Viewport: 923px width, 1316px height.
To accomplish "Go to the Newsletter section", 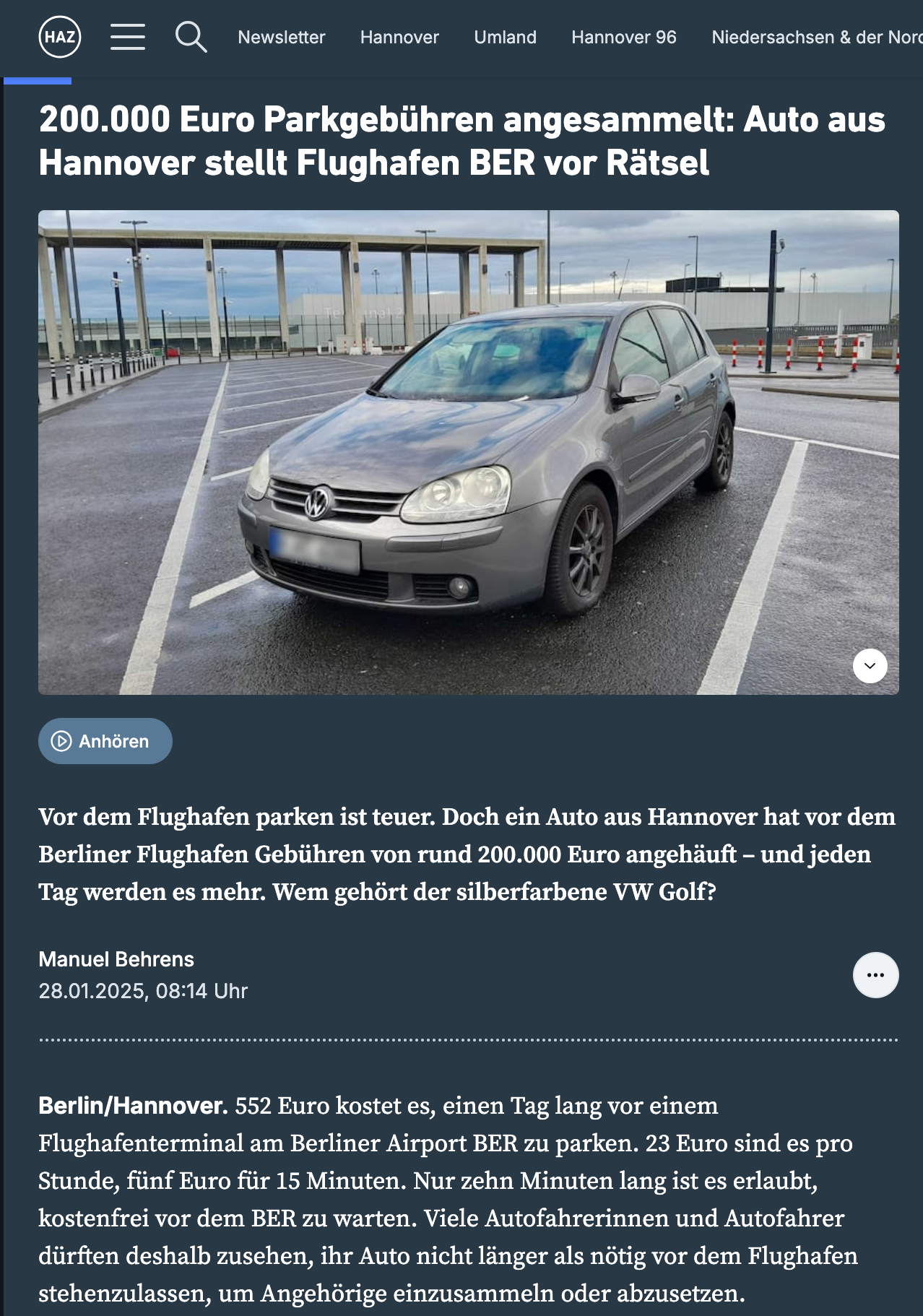I will click(x=282, y=37).
